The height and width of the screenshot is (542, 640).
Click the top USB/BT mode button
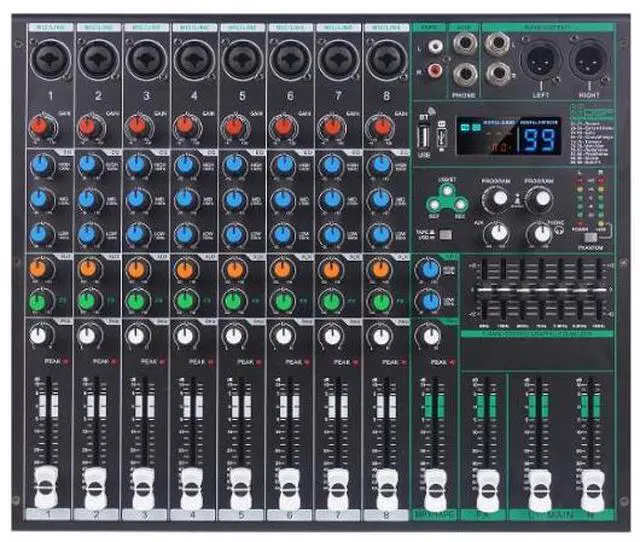coord(447,190)
